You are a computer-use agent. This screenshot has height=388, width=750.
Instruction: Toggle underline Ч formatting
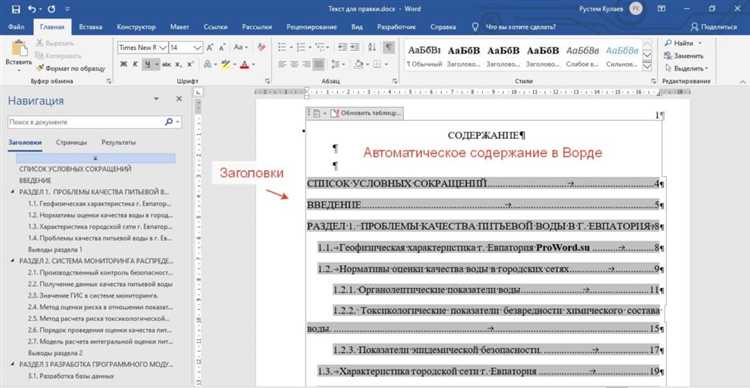(x=148, y=64)
